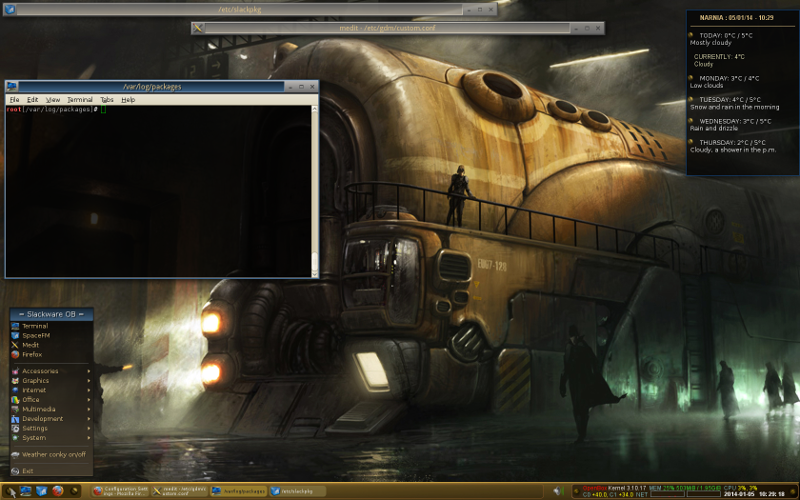Expand the Accessories submenu

(x=51, y=371)
